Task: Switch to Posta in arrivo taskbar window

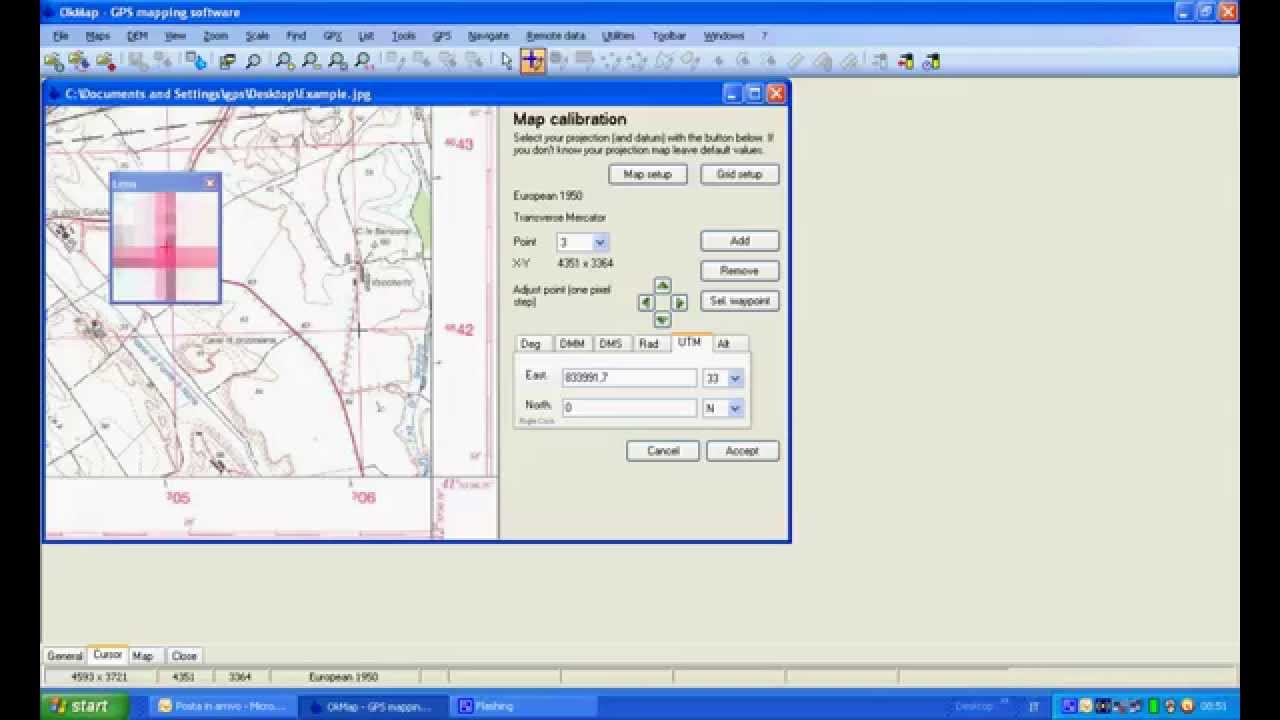Action: [x=224, y=706]
